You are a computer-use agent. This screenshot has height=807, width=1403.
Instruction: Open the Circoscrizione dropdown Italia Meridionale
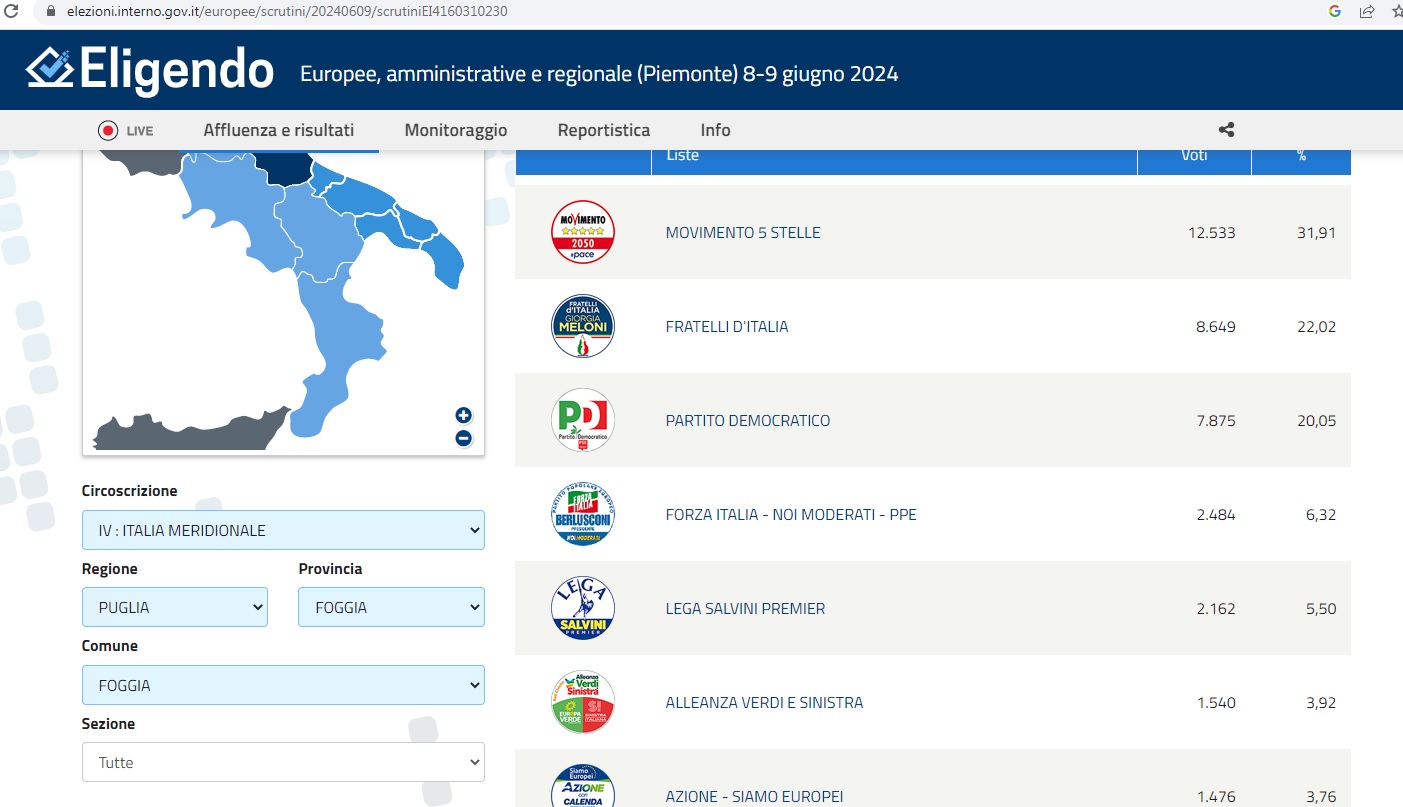coord(283,530)
